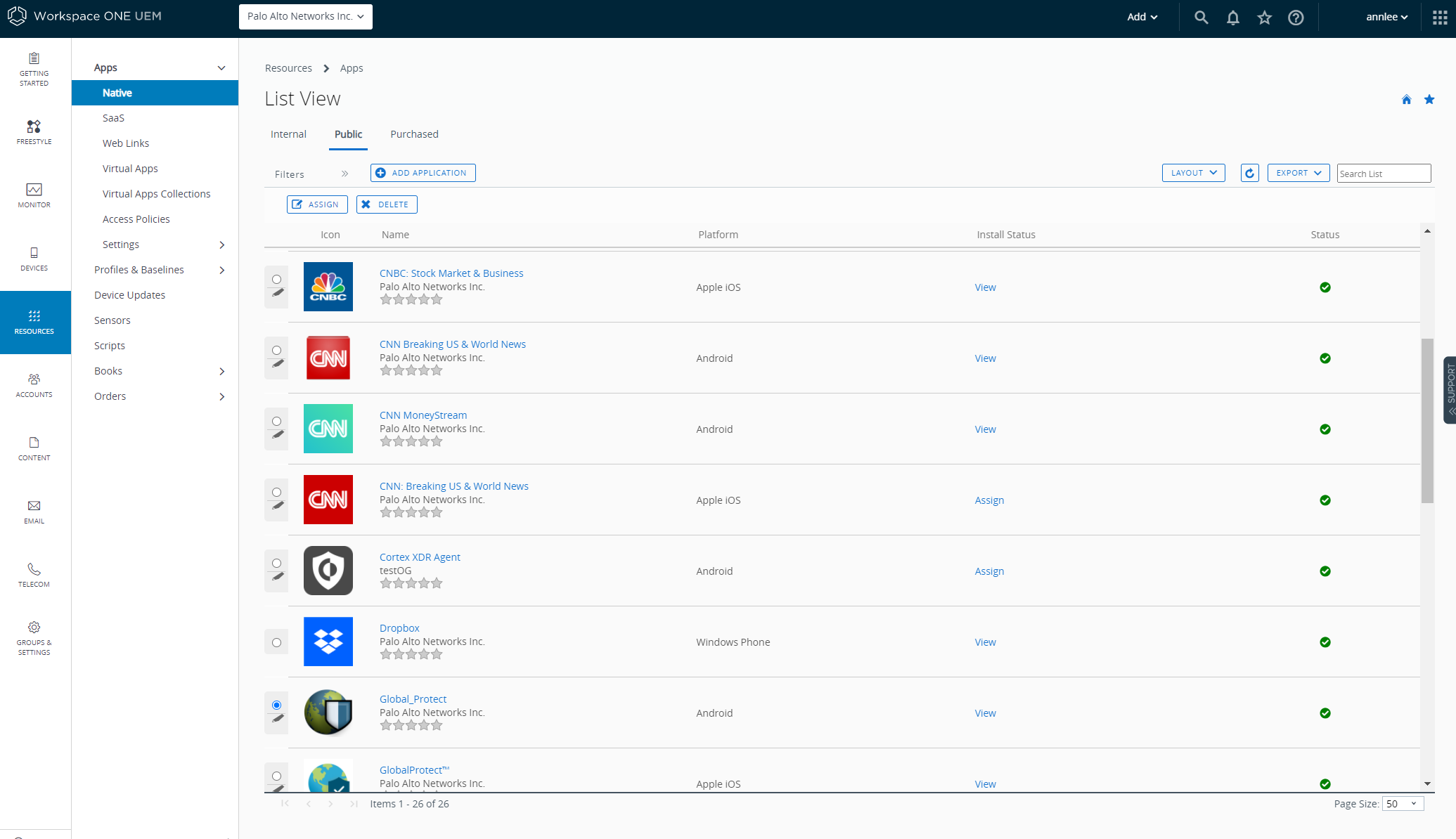This screenshot has height=839, width=1456.
Task: Select the Dropbox row radio button
Action: pos(276,642)
